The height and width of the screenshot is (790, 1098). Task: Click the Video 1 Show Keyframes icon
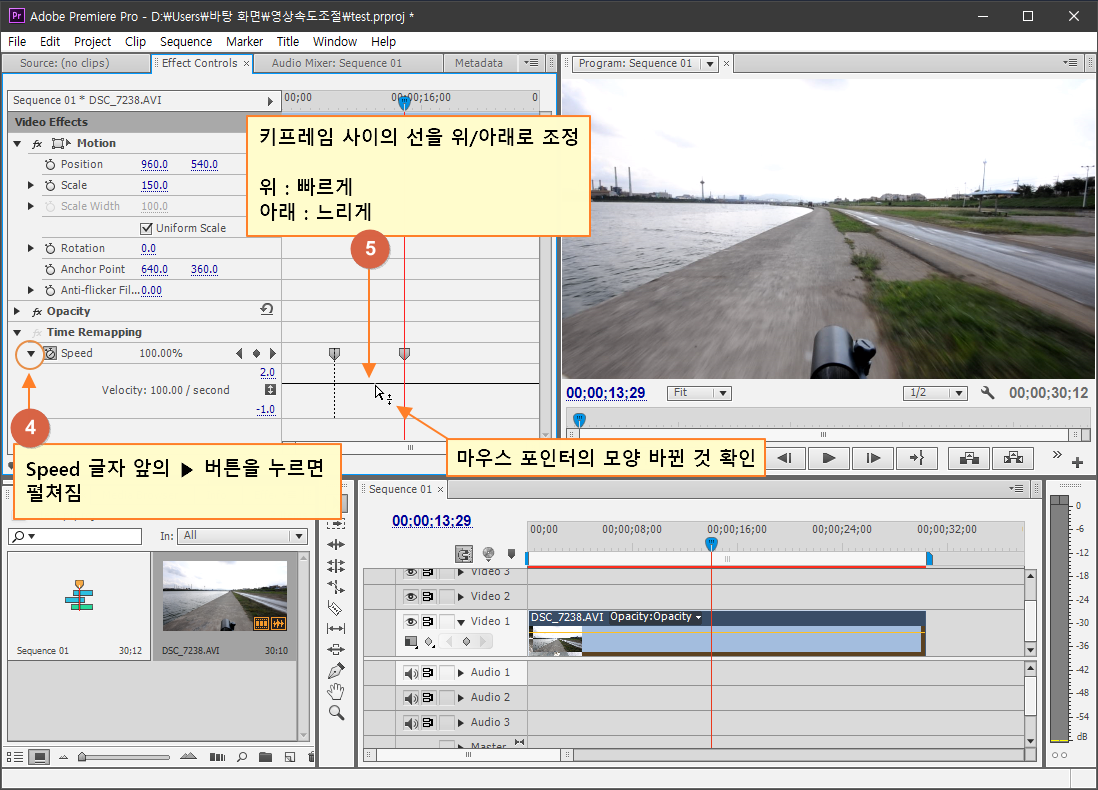[x=429, y=642]
